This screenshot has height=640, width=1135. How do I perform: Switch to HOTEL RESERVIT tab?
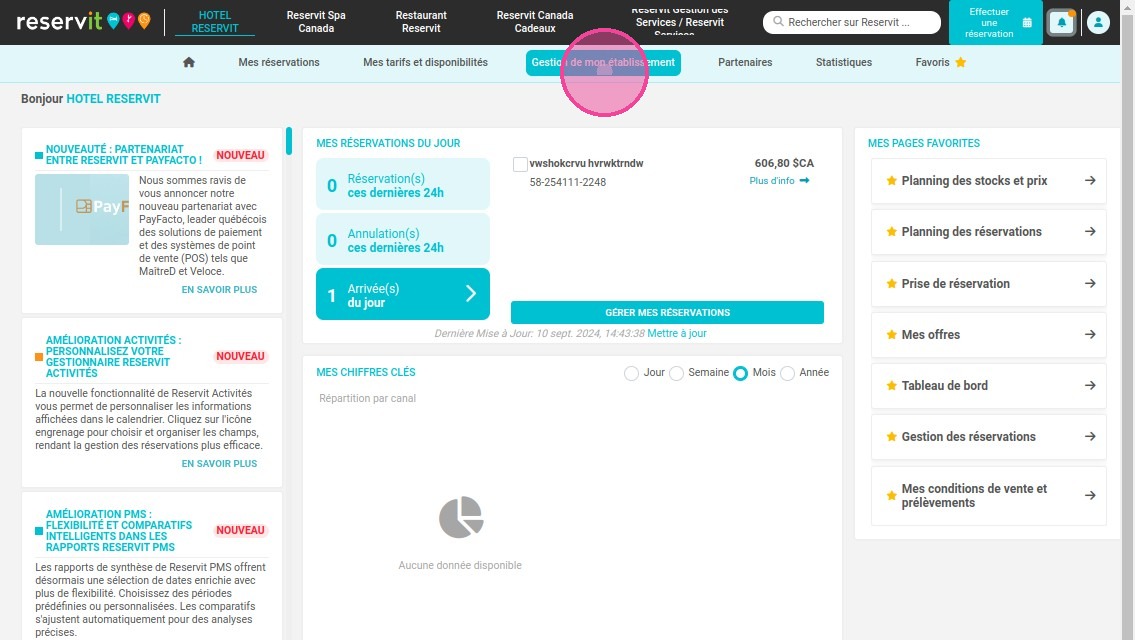[215, 22]
